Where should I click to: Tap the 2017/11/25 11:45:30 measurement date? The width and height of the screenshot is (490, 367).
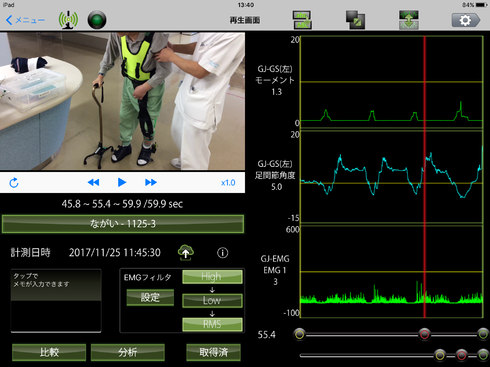[x=115, y=253]
